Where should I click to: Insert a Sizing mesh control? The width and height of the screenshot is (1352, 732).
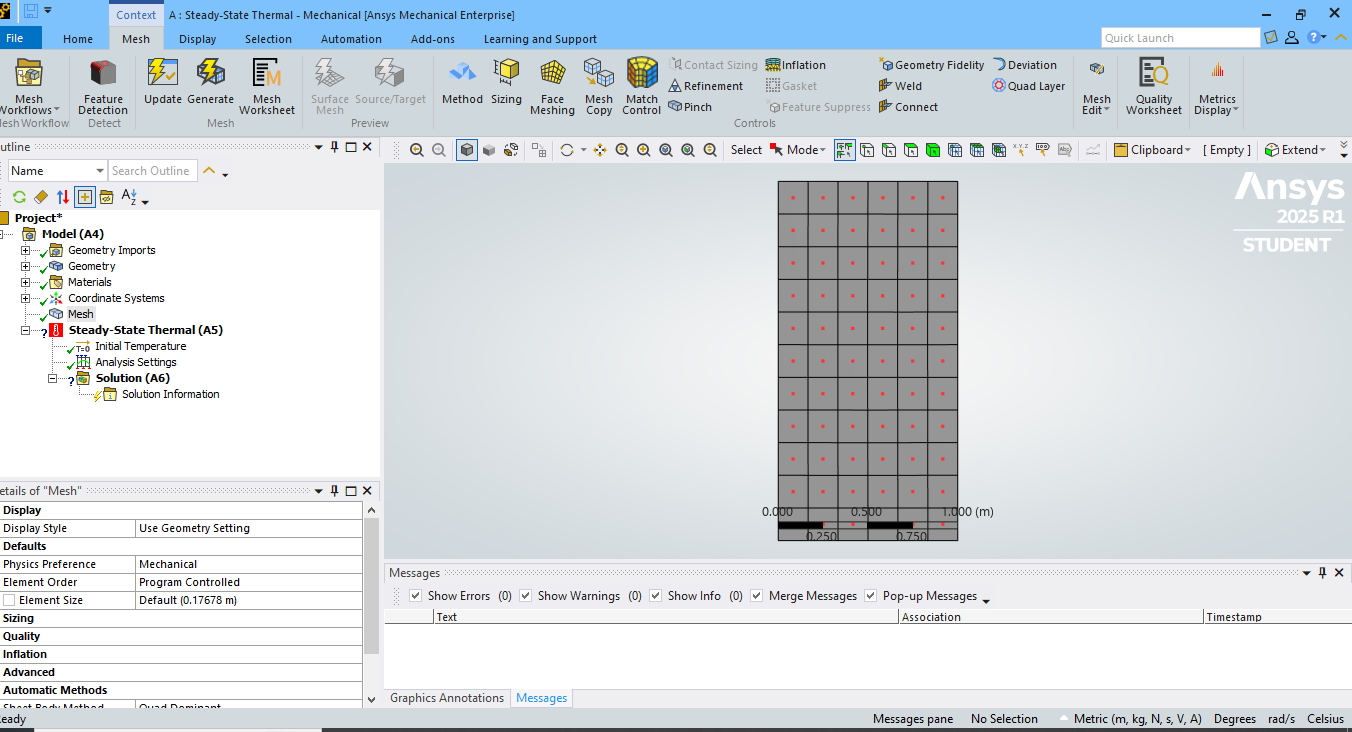point(506,82)
